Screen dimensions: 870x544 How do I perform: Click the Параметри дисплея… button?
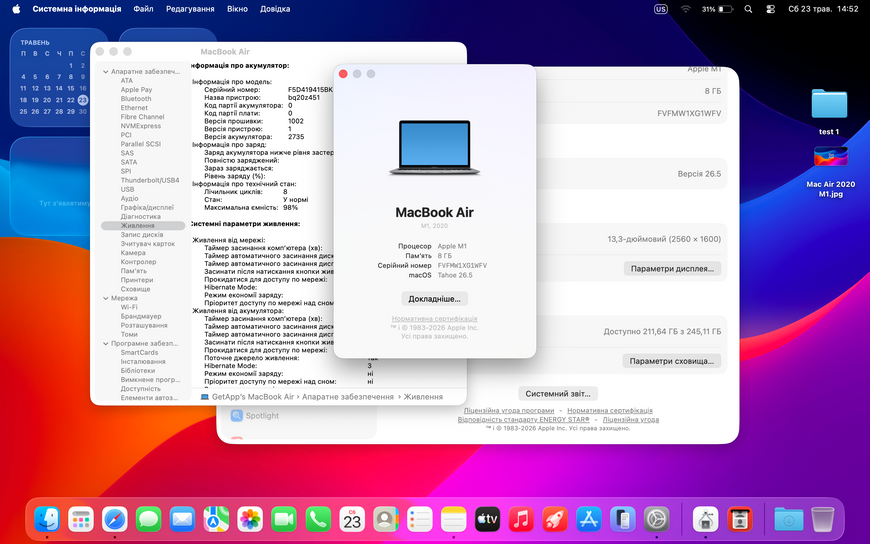[x=672, y=268]
